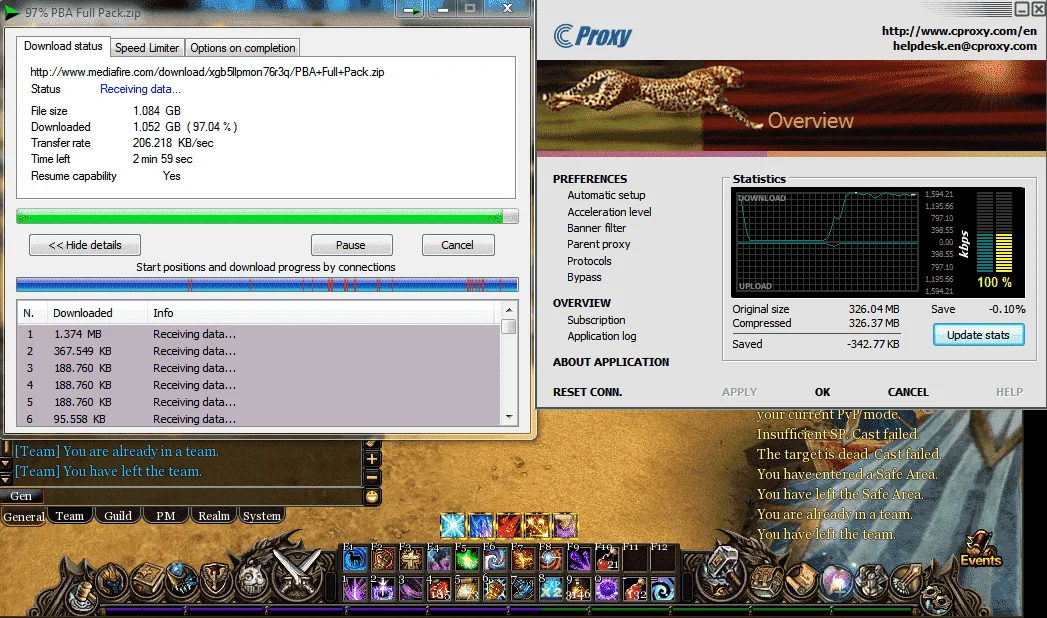Viewport: 1047px width, 618px height.
Task: Pause the PBA Full Pack download
Action: point(351,245)
